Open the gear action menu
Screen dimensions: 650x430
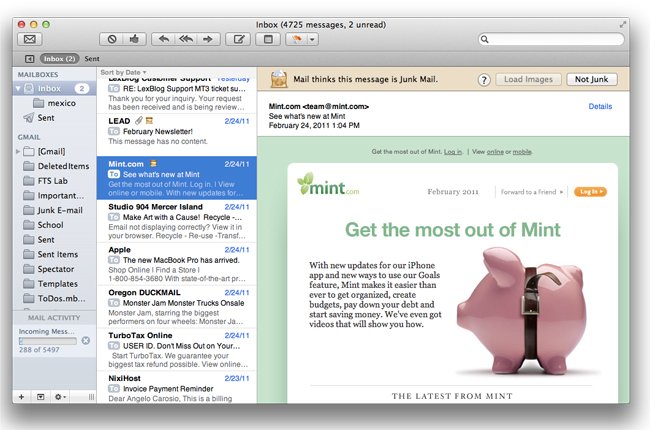(x=61, y=397)
